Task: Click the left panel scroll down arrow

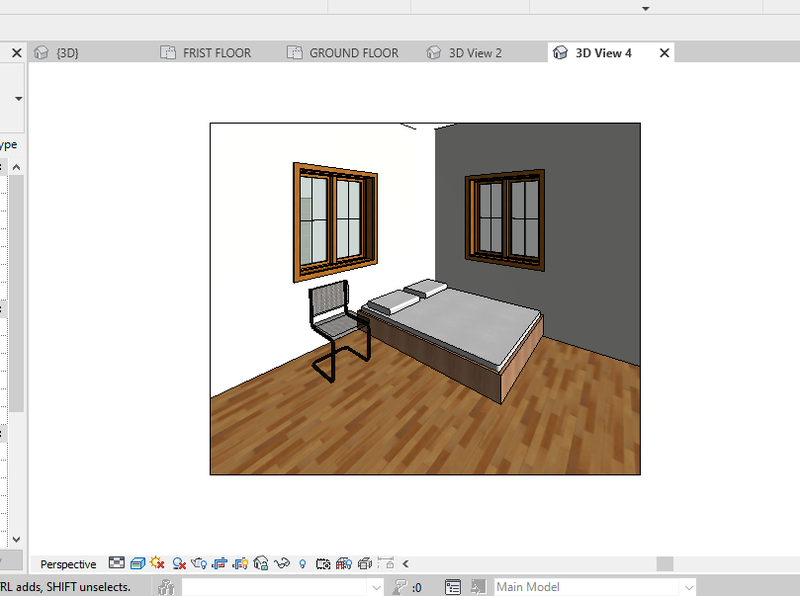Action: (16, 539)
